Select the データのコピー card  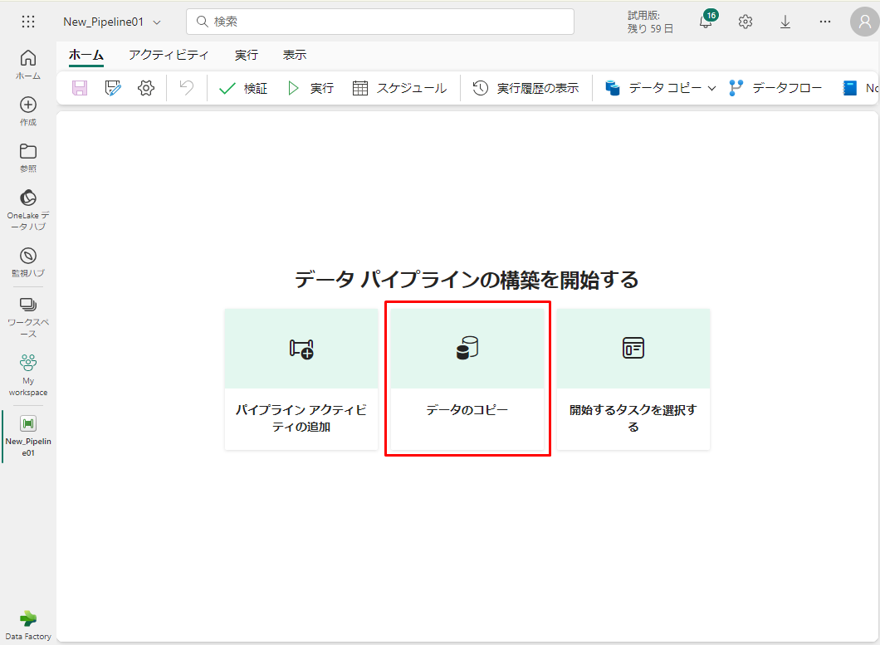(467, 379)
